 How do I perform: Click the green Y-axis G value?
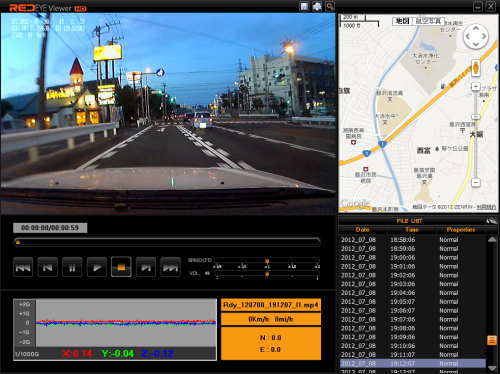point(118,354)
